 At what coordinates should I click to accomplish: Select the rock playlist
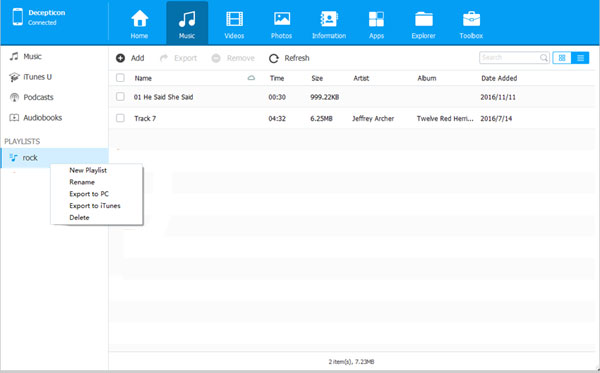54,158
